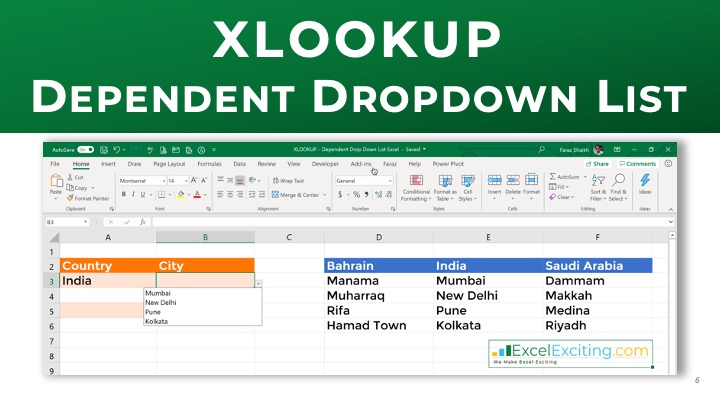Screen dimensions: 720x405
Task: Open Conditional Formatting
Action: pyautogui.click(x=416, y=188)
